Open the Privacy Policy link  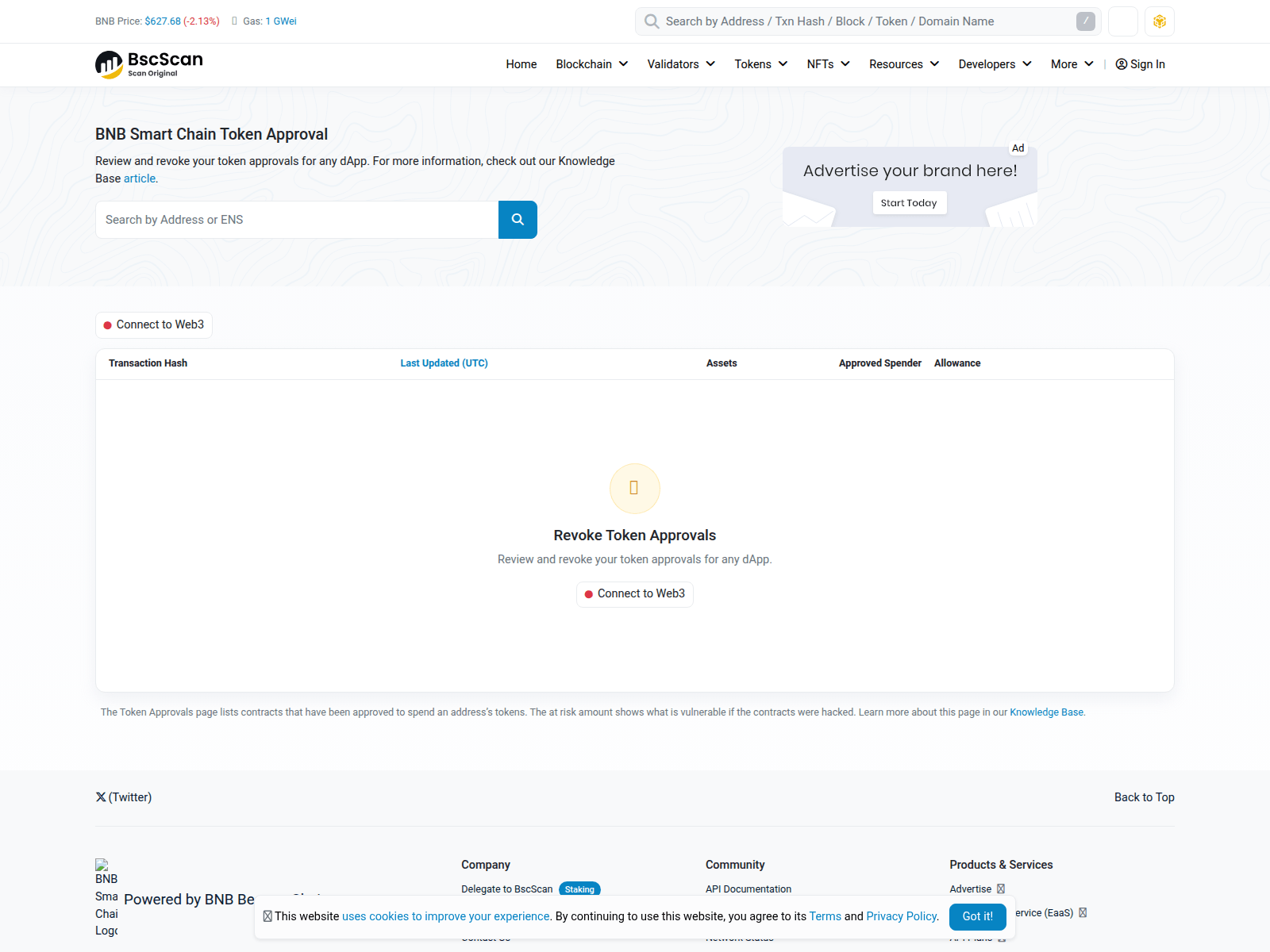[x=902, y=916]
